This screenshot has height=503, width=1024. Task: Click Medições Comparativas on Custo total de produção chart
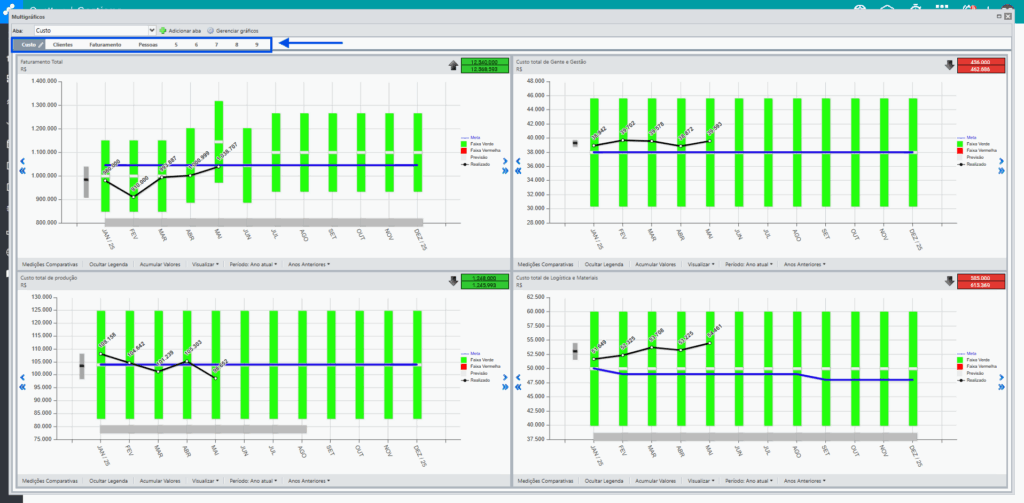coord(50,481)
